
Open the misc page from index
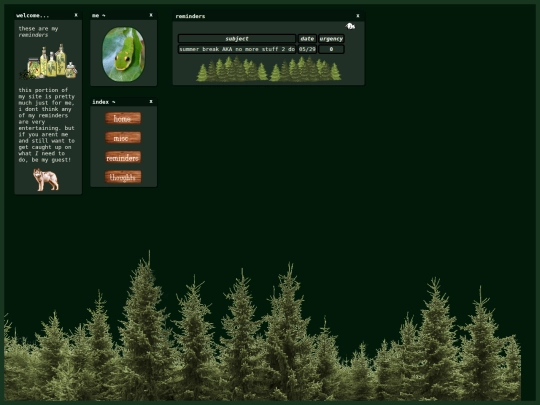[123, 138]
